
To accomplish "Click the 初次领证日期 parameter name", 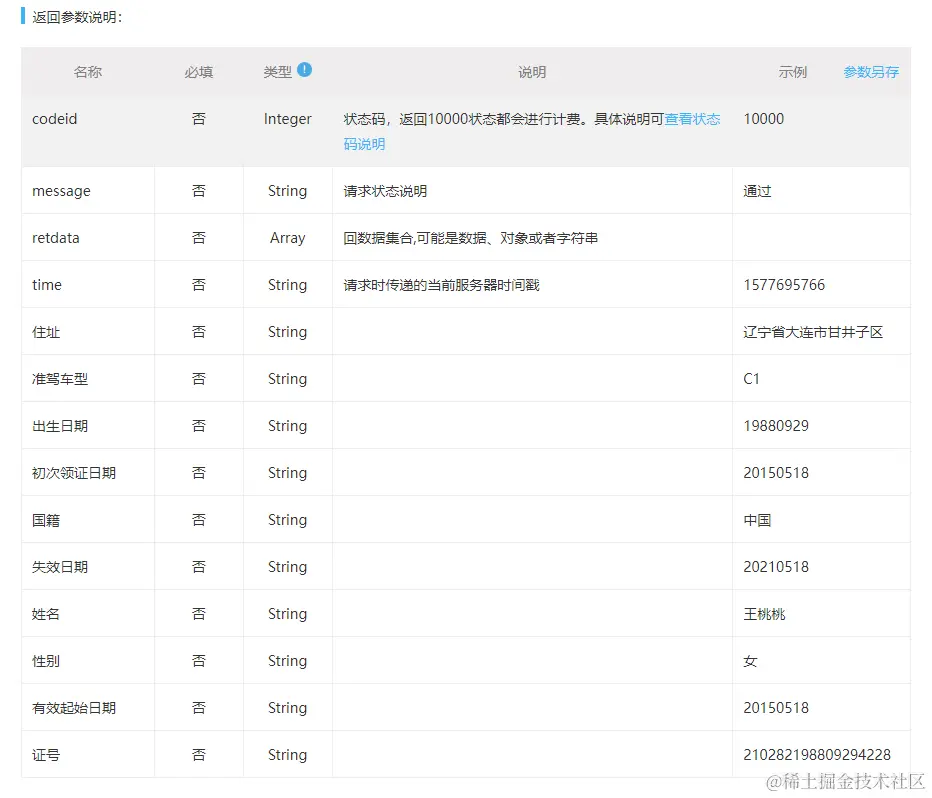I will click(74, 473).
